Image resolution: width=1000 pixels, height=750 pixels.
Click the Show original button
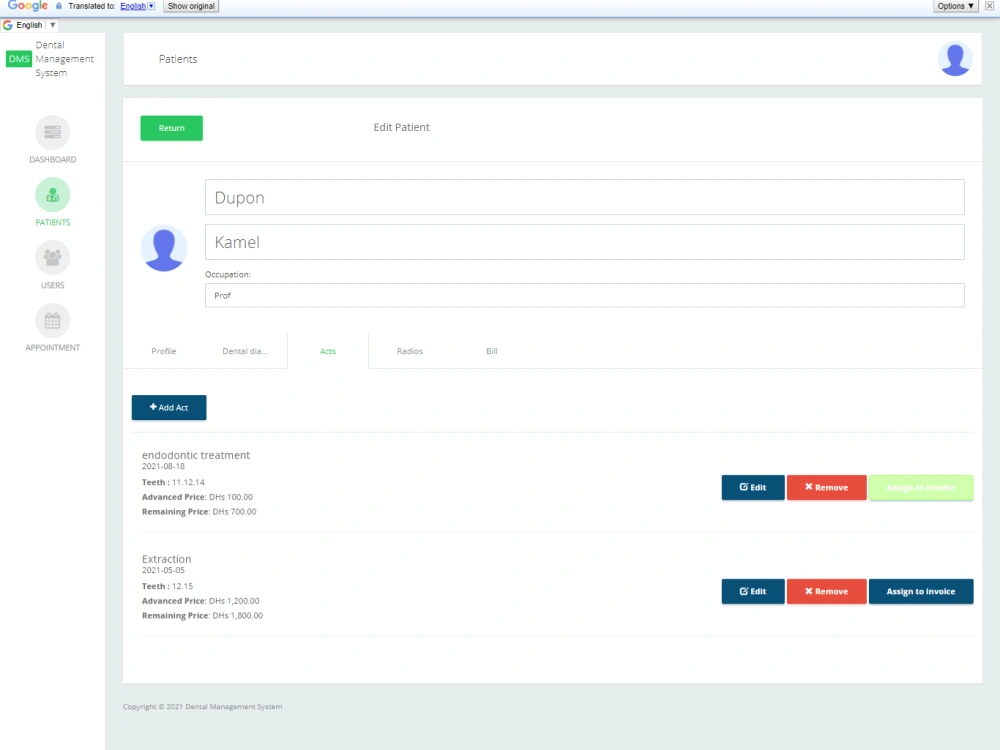(x=191, y=6)
